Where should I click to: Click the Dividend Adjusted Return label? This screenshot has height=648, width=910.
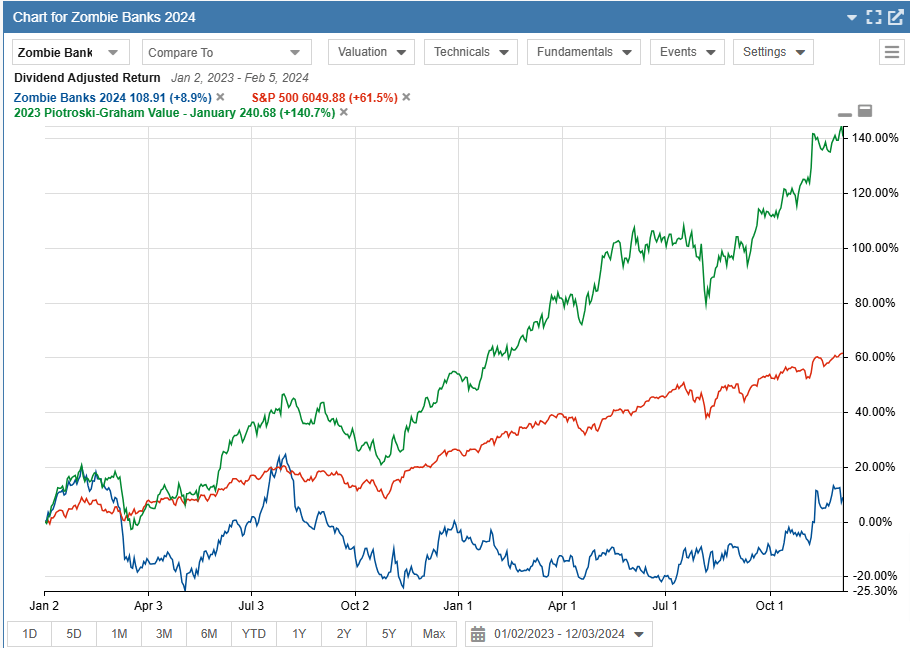pos(86,77)
